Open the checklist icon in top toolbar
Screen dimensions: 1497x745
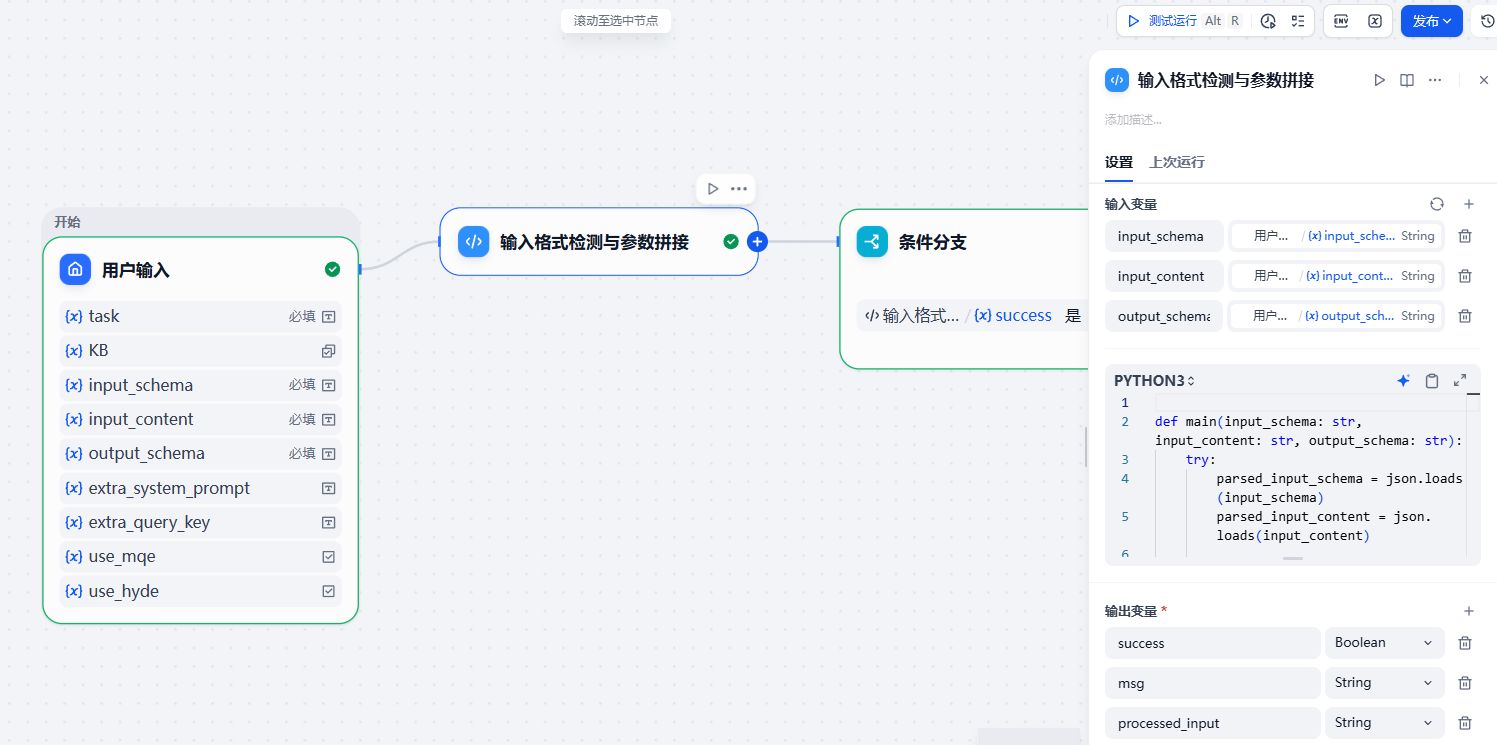1298,21
